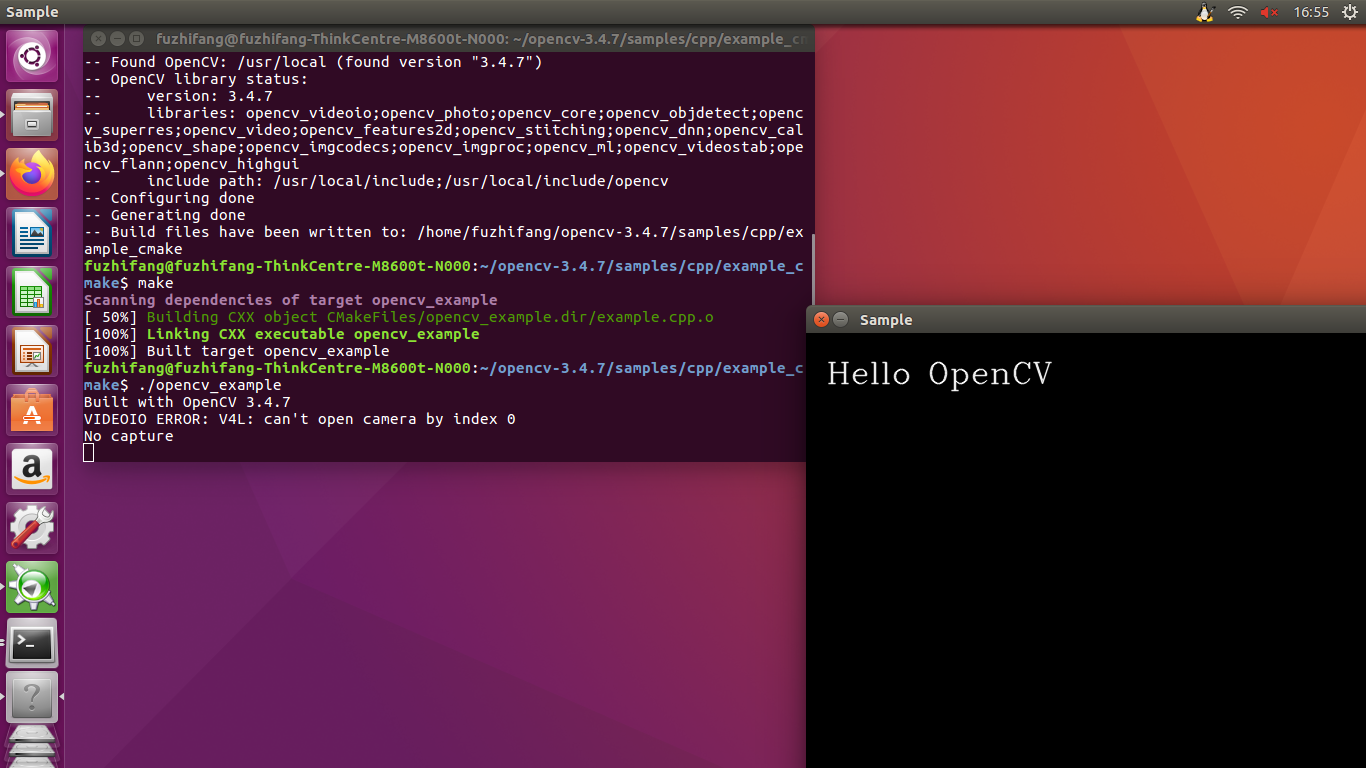This screenshot has height=768, width=1366.
Task: Switch to the Terminal icon in the dock
Action: (x=33, y=645)
